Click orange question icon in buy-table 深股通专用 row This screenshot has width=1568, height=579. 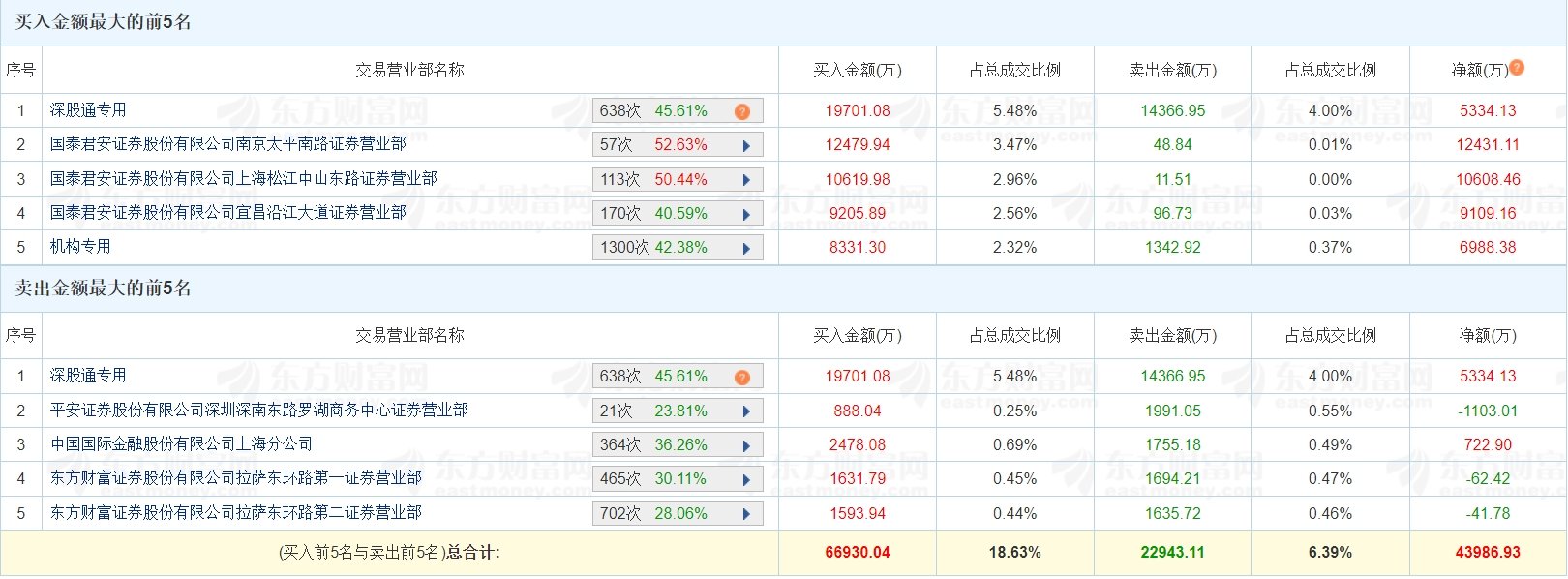pos(742,111)
